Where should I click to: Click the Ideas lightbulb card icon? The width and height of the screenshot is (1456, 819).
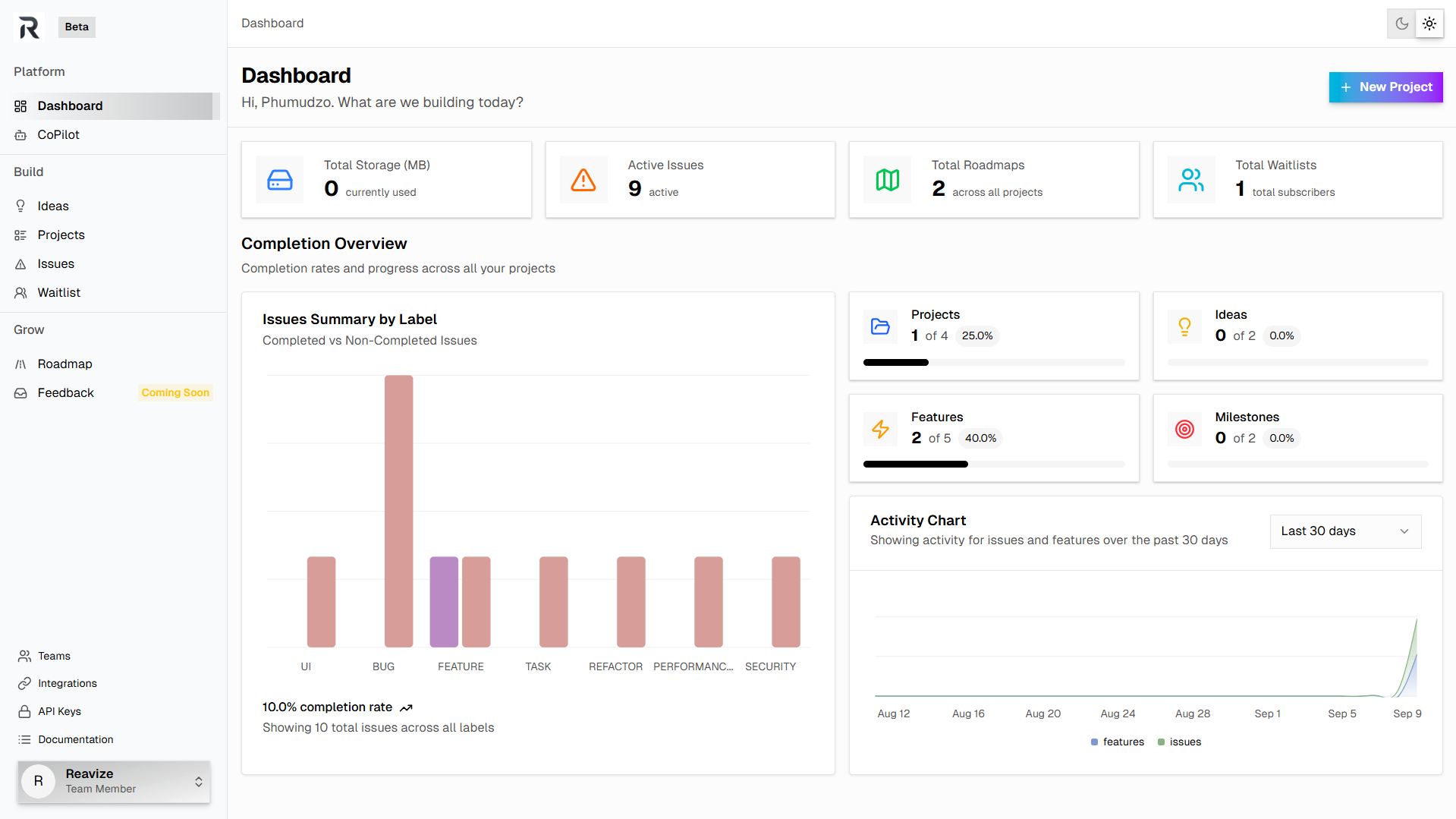(x=1184, y=326)
